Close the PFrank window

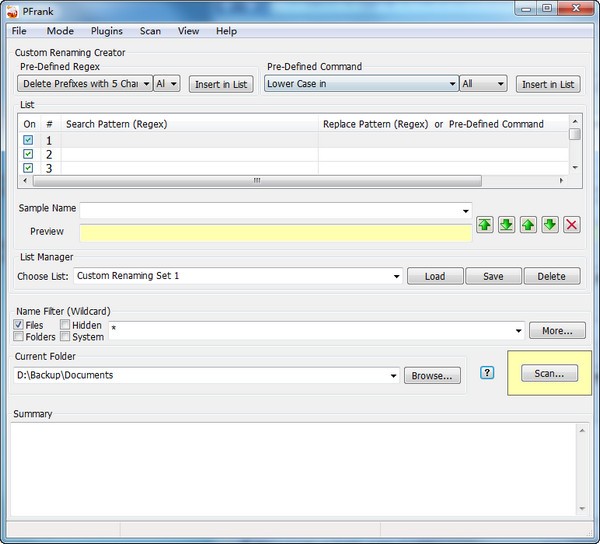(576, 8)
